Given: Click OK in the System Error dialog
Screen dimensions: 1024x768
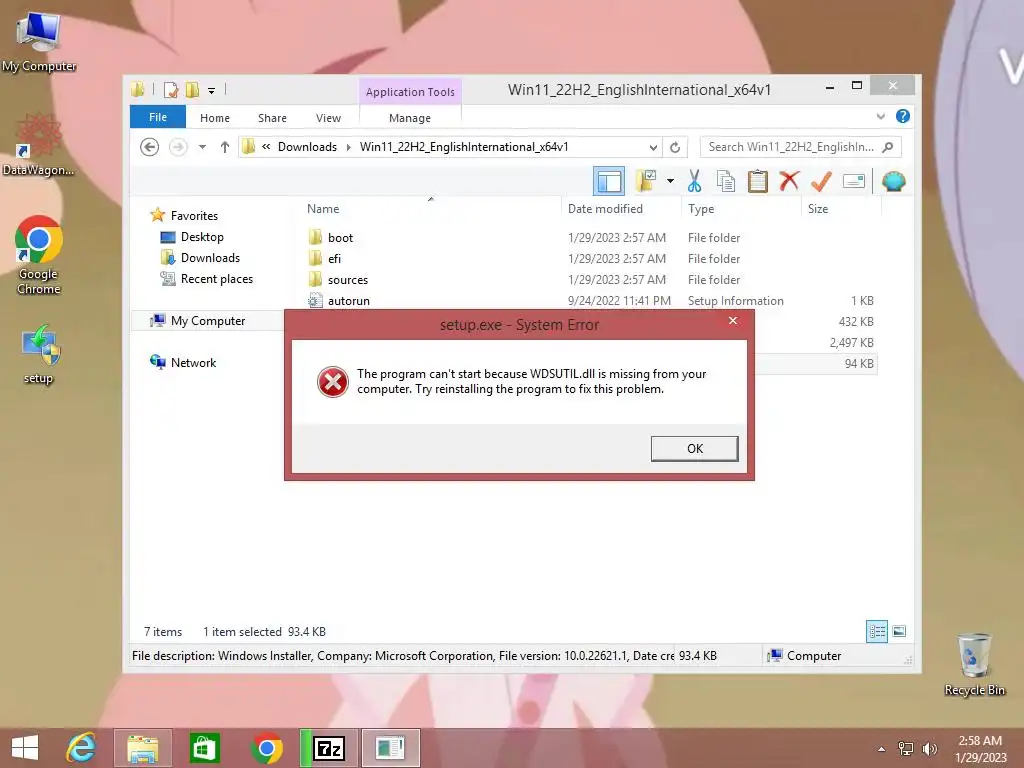Looking at the screenshot, I should tap(694, 449).
